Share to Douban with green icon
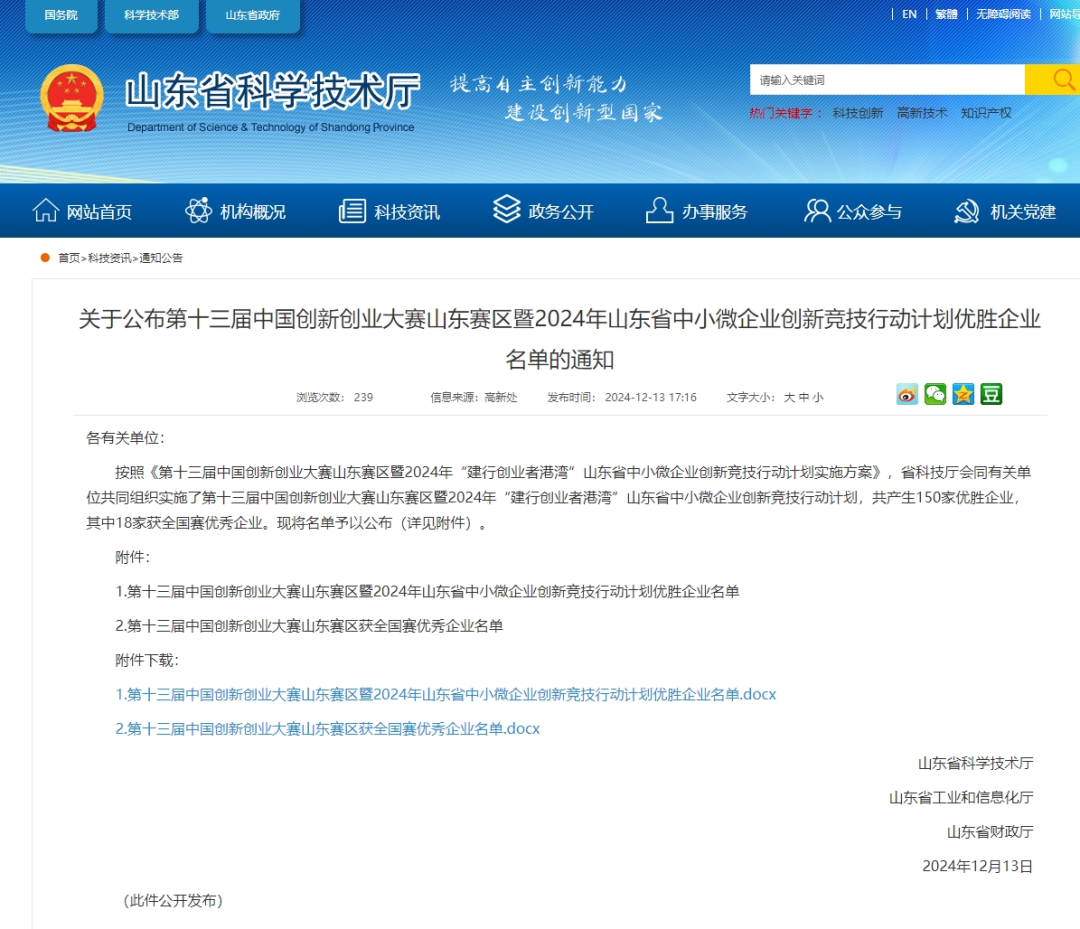 click(x=991, y=394)
